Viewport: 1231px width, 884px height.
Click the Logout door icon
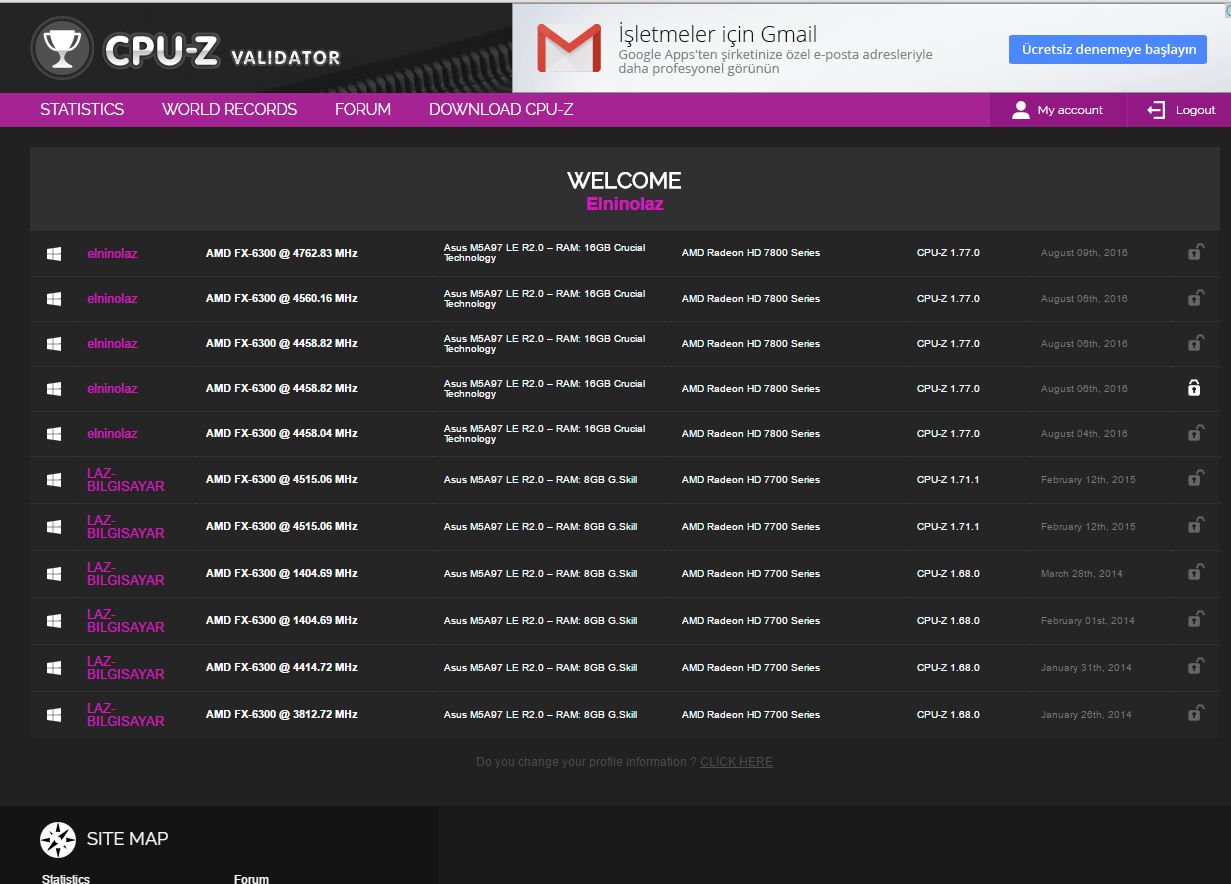tap(1157, 110)
